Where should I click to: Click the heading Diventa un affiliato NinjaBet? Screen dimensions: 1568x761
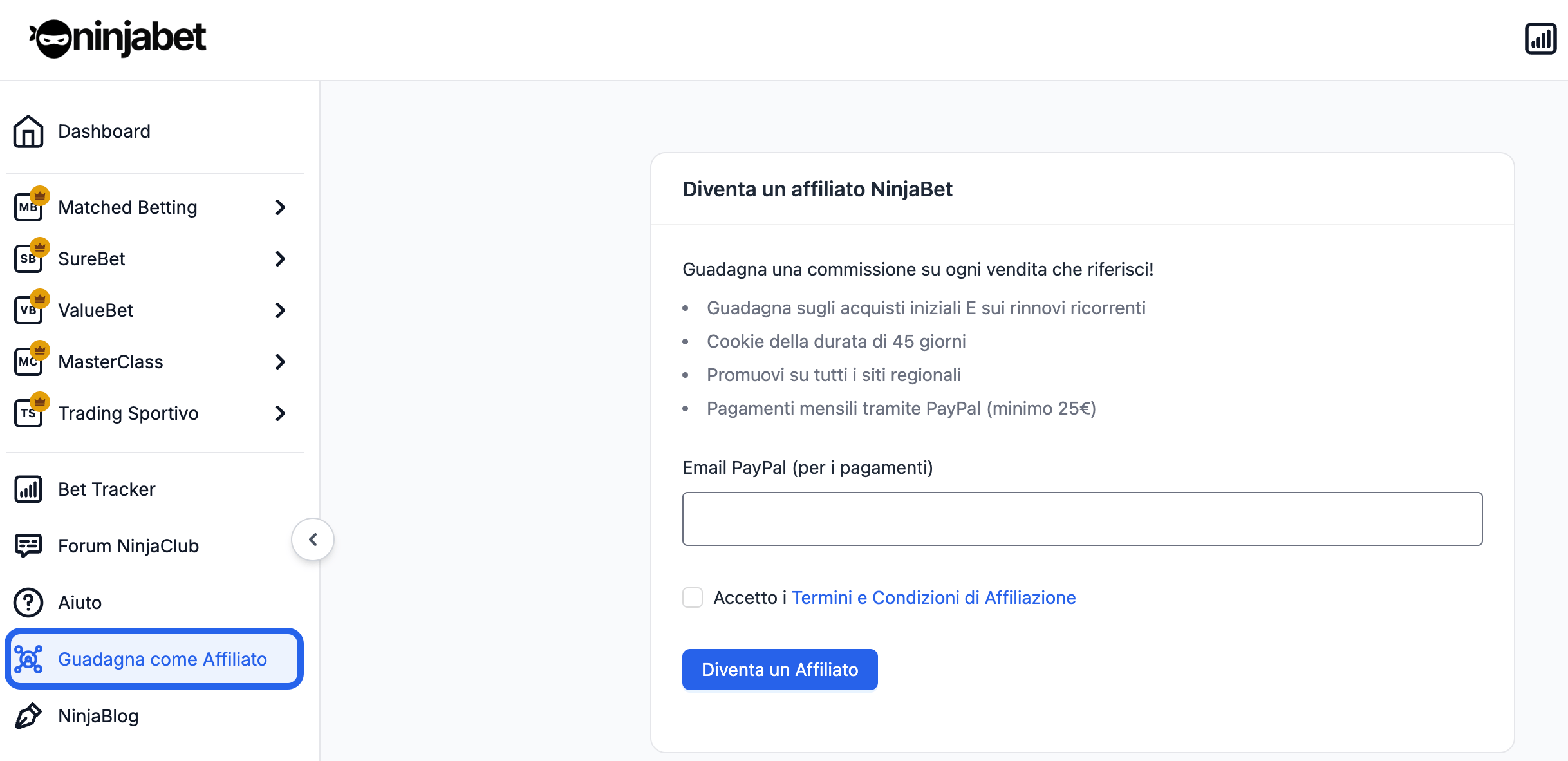click(817, 189)
